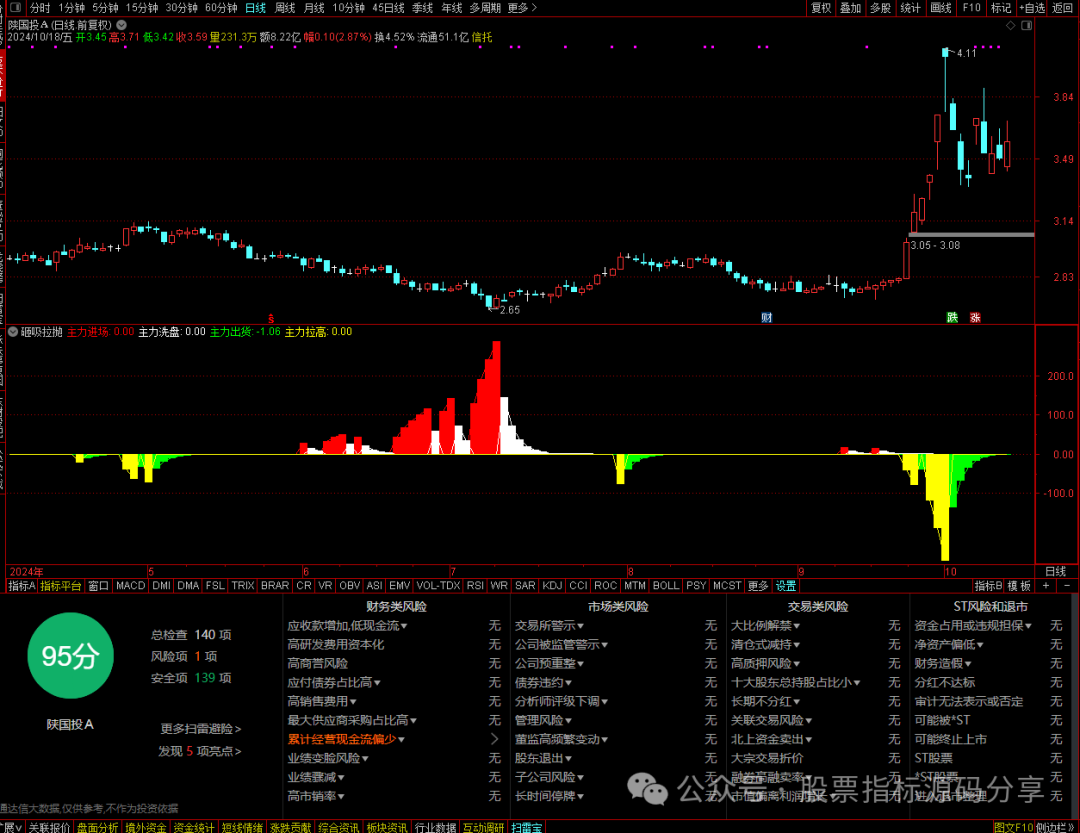Expand the 资金占用或违规担保 risk item
Image resolution: width=1080 pixels, height=833 pixels.
(x=973, y=626)
